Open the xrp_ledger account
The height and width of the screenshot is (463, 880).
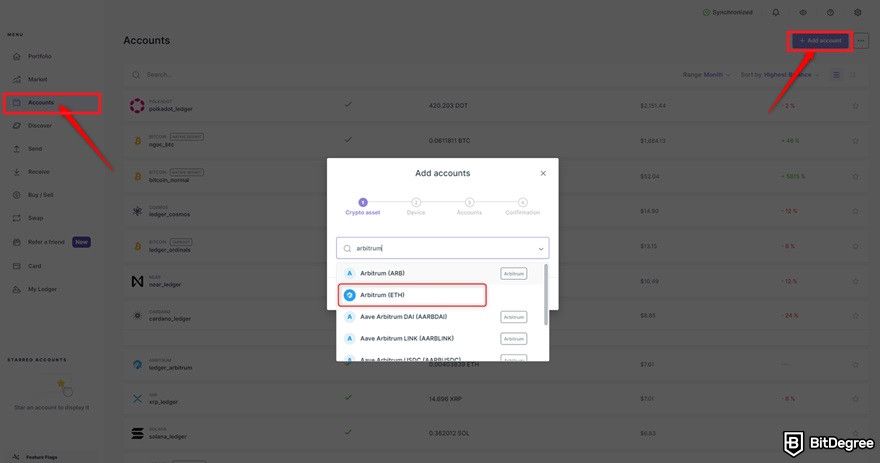point(495,399)
